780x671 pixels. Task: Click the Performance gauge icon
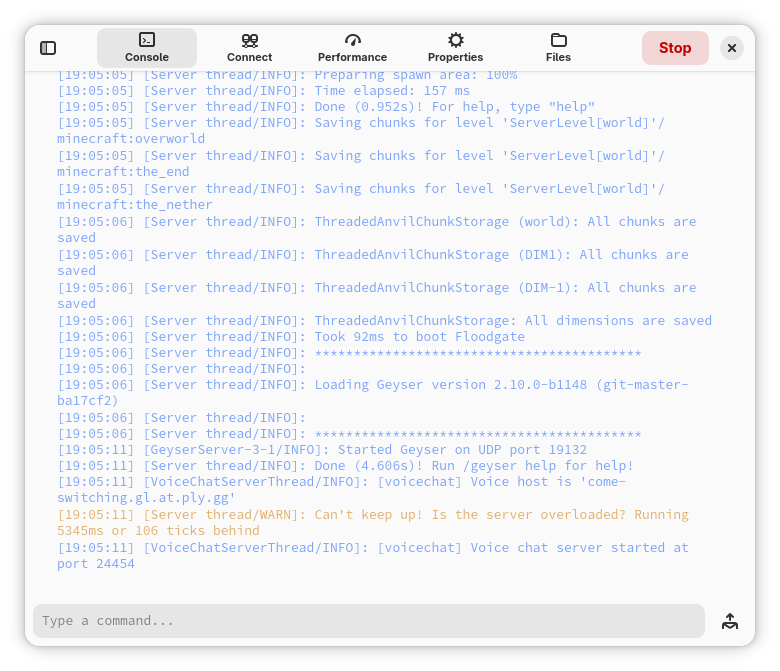pos(353,40)
